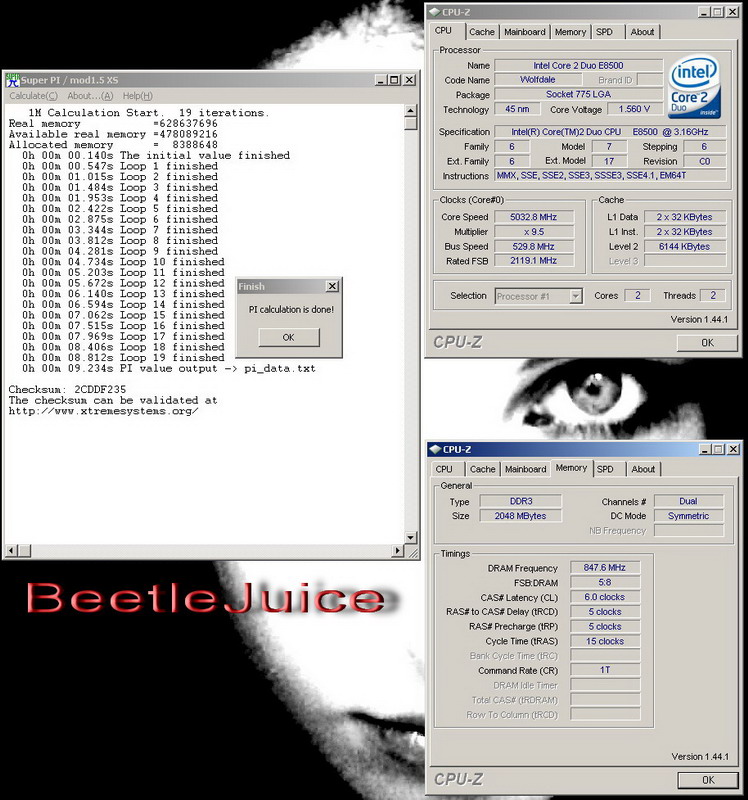Open About tab in top CPU-Z window
The image size is (748, 800).
(x=642, y=32)
